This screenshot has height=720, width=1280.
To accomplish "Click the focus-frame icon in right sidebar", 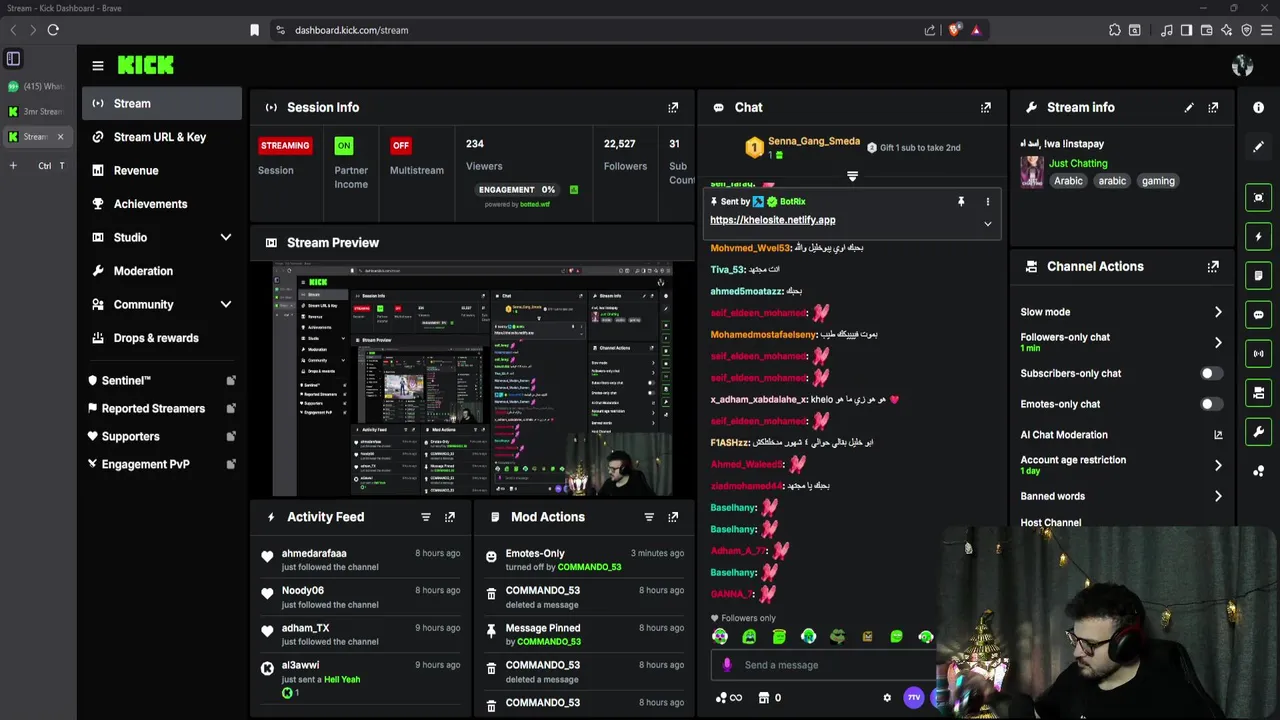I will pyautogui.click(x=1259, y=197).
